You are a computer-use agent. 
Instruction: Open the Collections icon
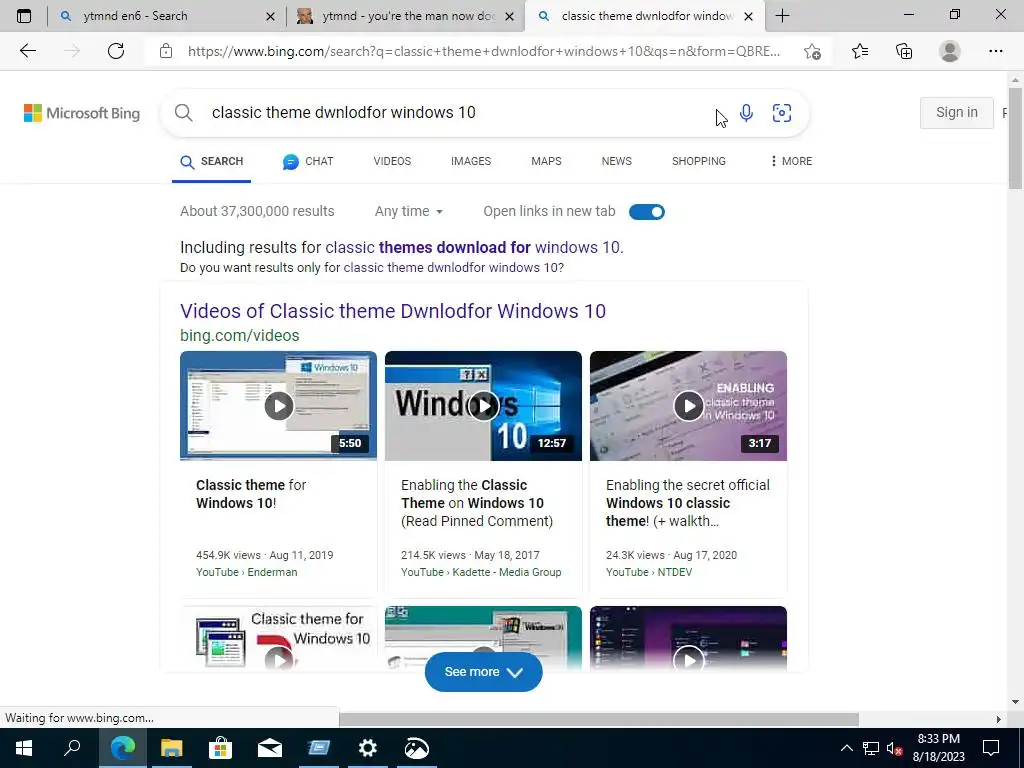point(904,51)
